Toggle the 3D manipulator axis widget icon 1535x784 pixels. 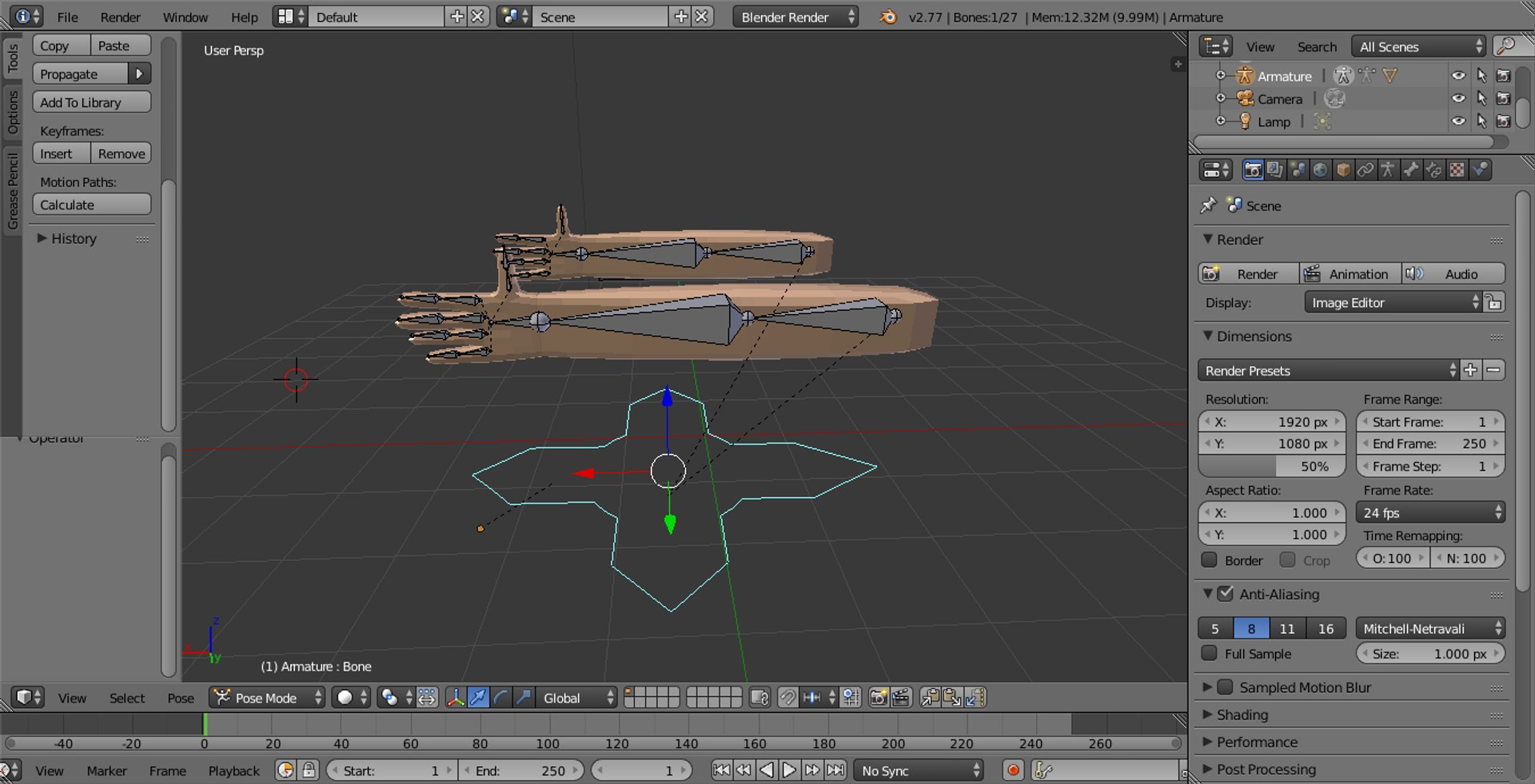click(456, 698)
